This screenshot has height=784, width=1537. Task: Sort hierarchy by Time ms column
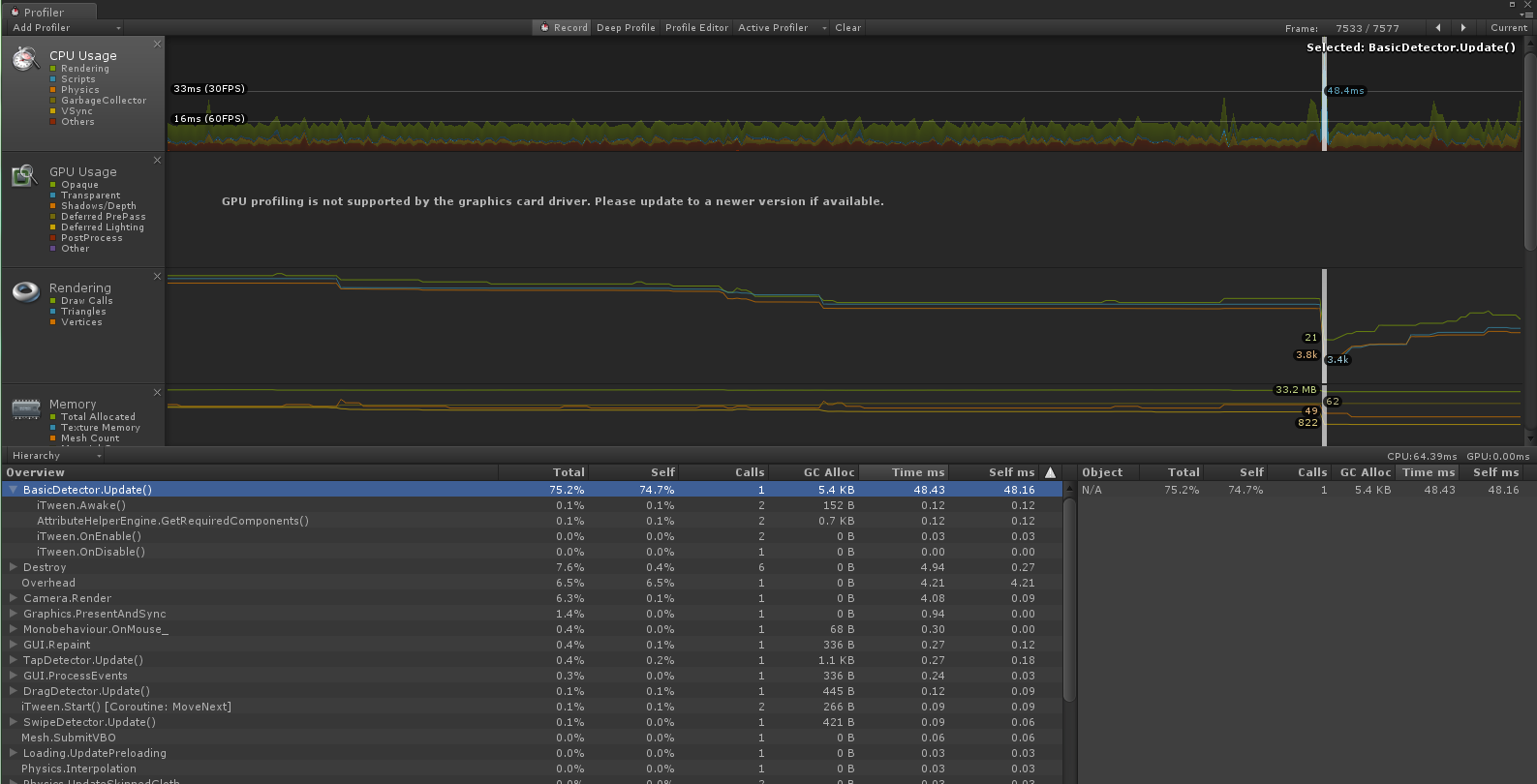pos(904,472)
